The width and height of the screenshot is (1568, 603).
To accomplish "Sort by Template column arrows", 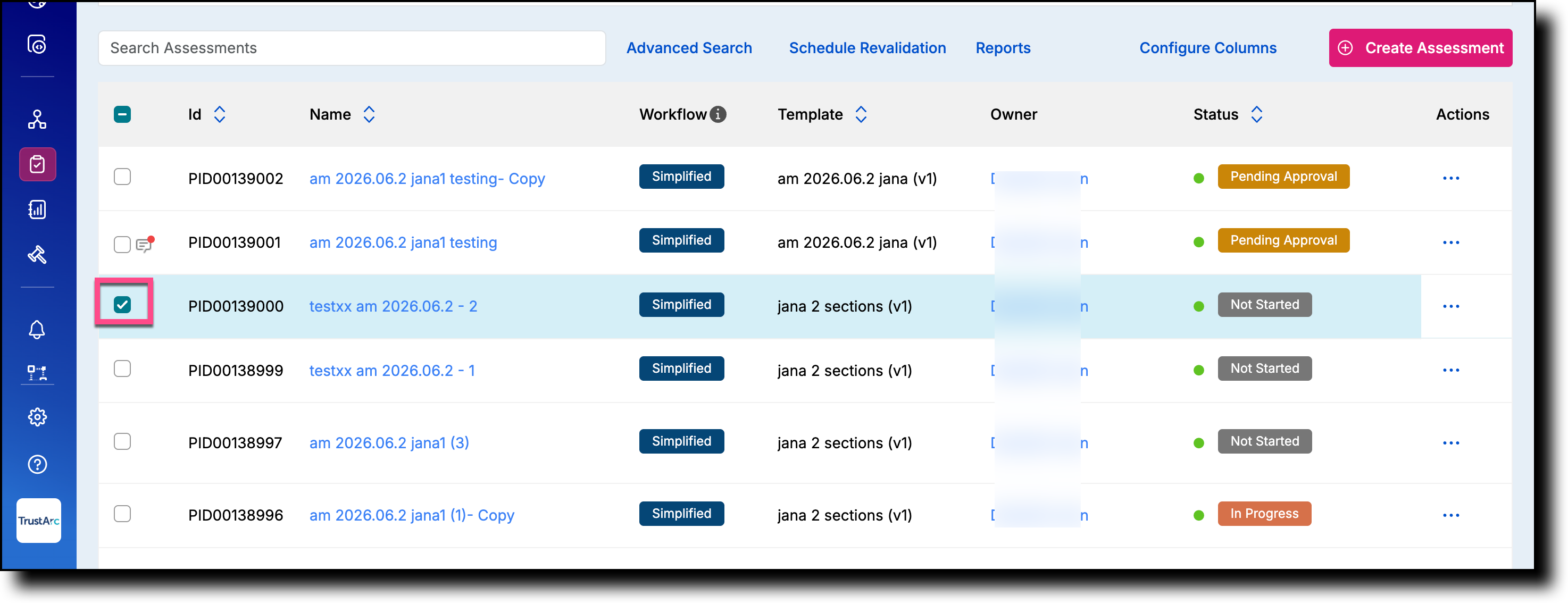I will [x=861, y=114].
